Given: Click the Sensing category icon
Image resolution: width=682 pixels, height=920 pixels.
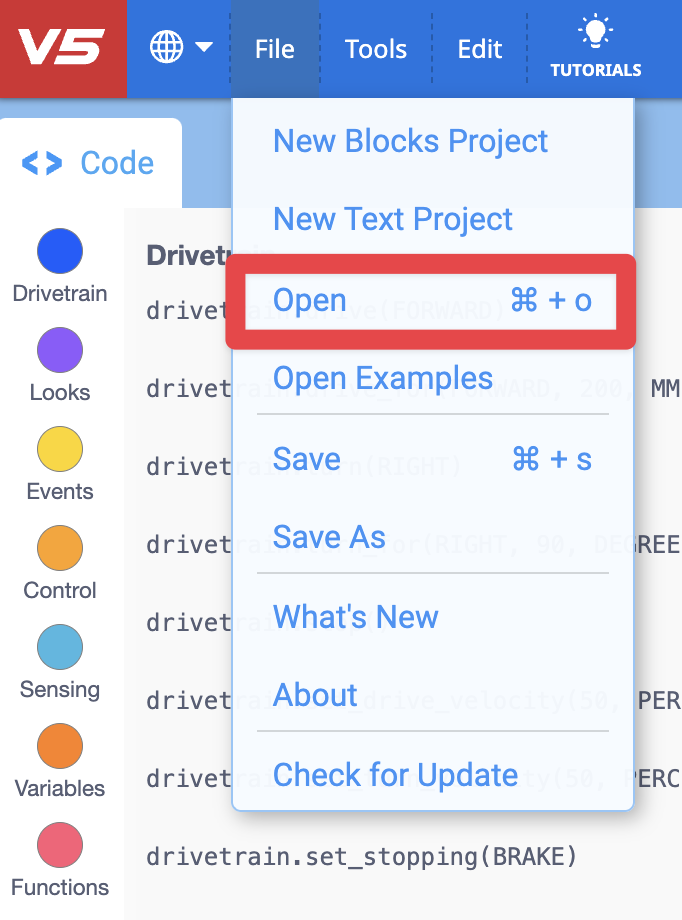Looking at the screenshot, I should [59, 648].
